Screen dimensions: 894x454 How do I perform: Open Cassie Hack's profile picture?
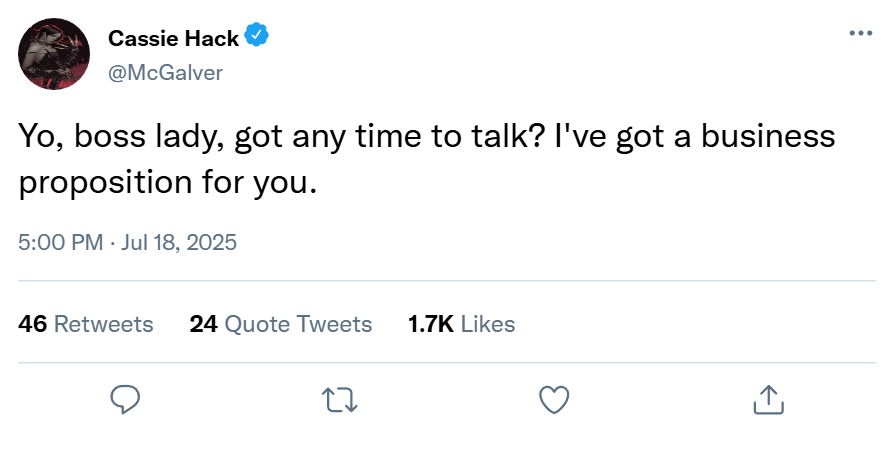[55, 54]
